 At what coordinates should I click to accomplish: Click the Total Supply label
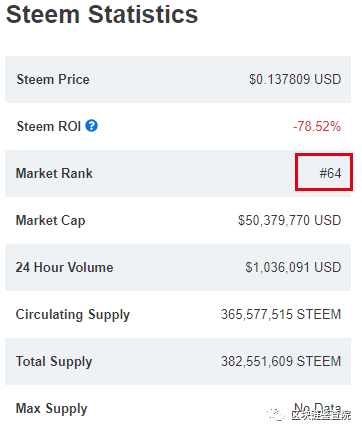54,362
